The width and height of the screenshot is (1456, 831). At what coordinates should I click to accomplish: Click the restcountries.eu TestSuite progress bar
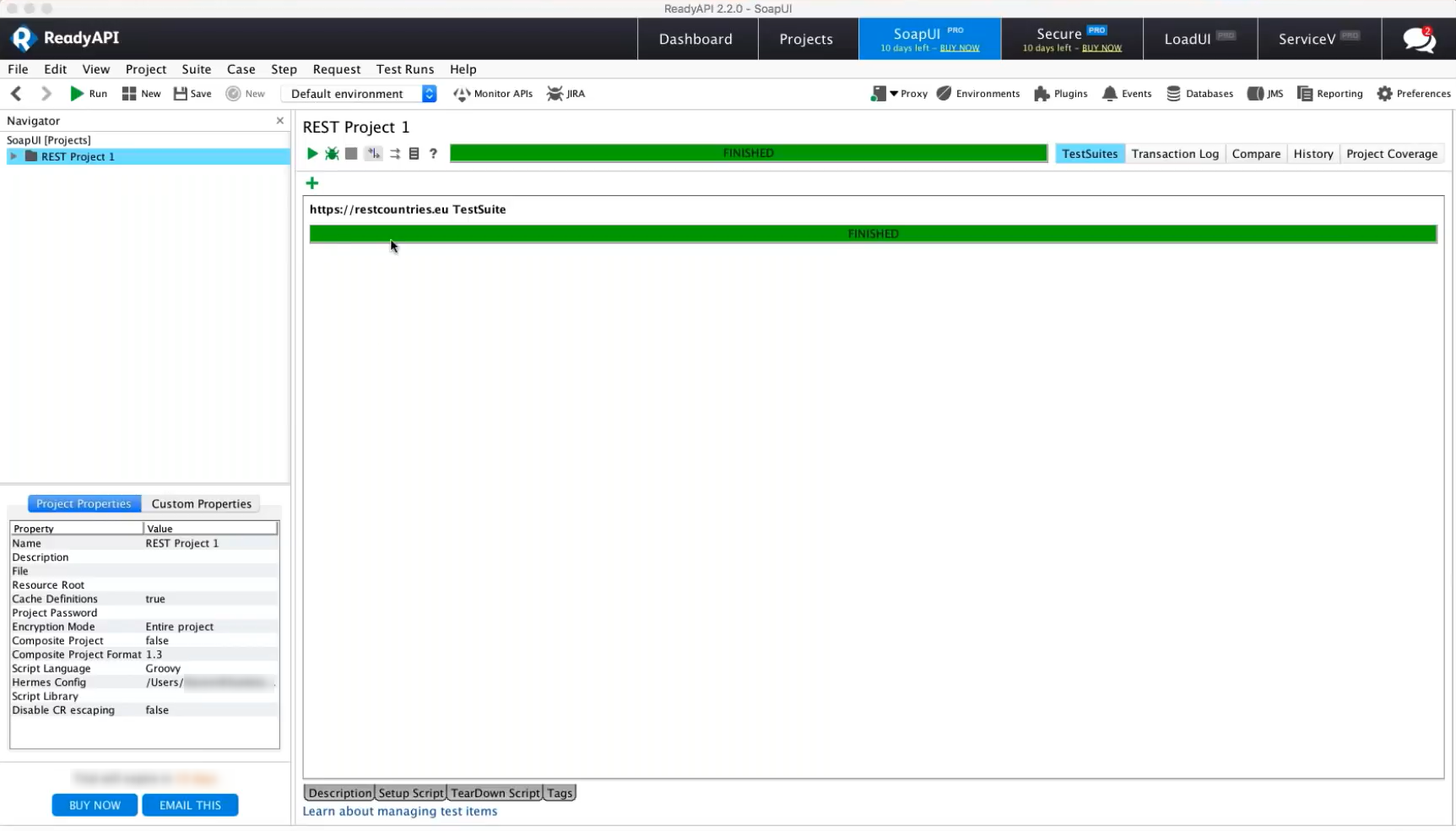pos(872,234)
